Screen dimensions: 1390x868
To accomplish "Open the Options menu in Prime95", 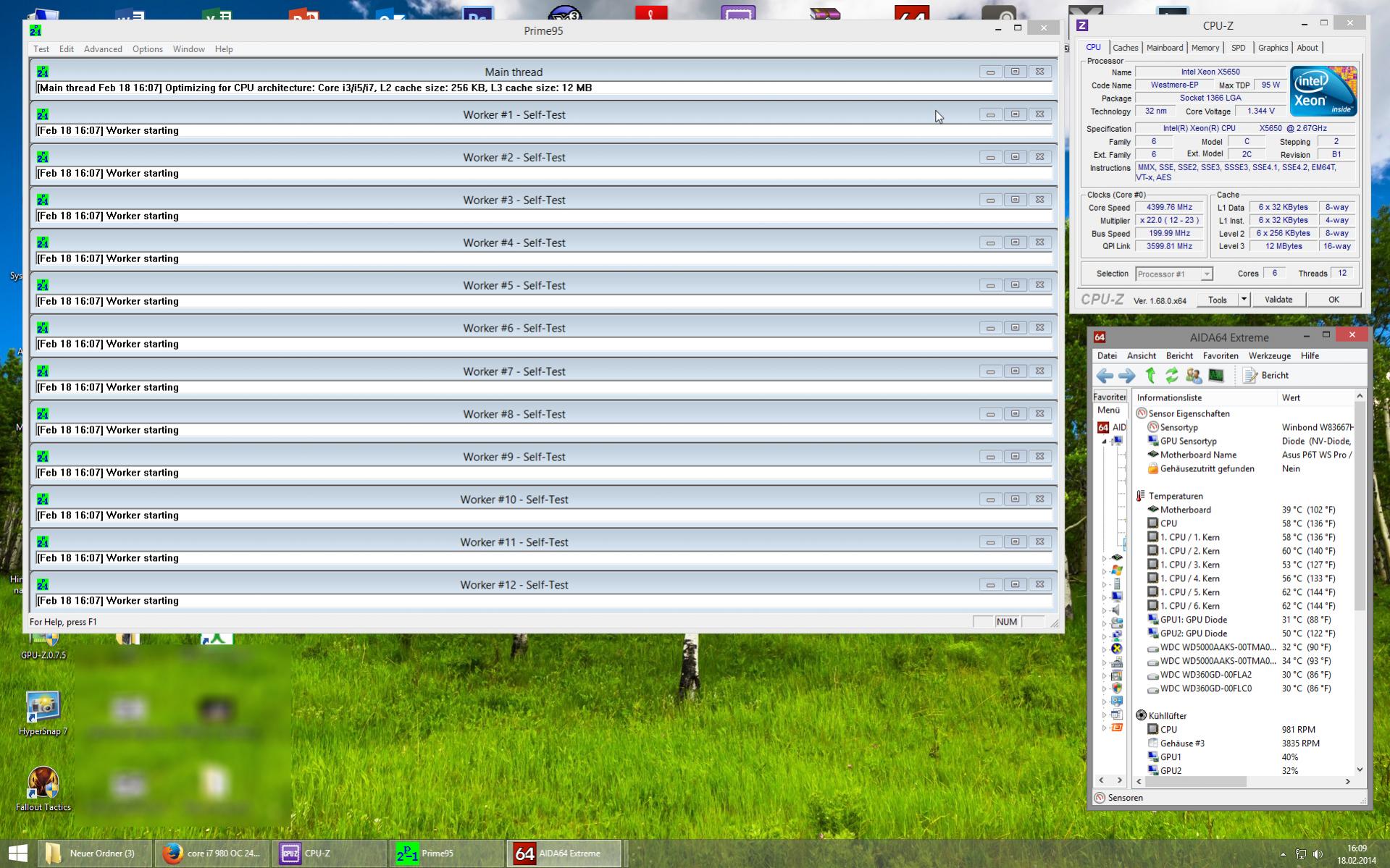I will (147, 49).
